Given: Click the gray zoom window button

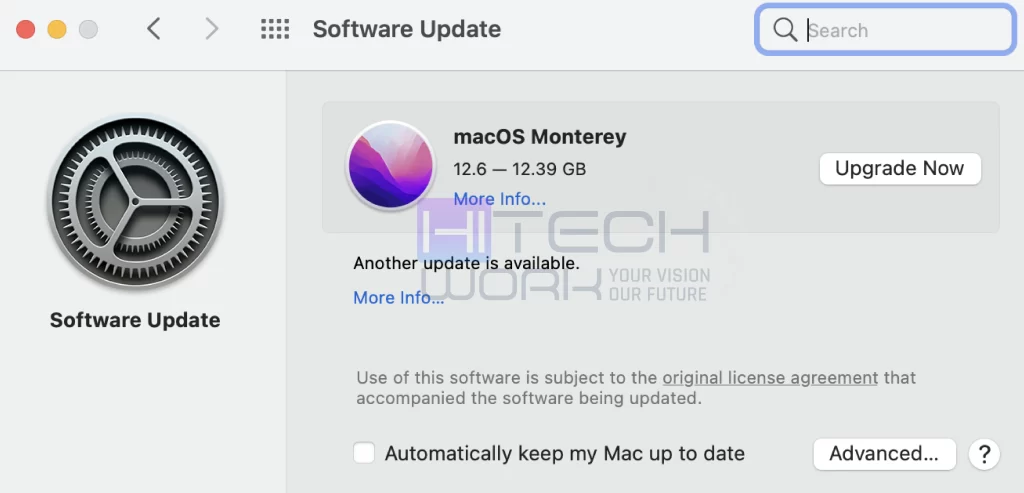Looking at the screenshot, I should coord(88,29).
